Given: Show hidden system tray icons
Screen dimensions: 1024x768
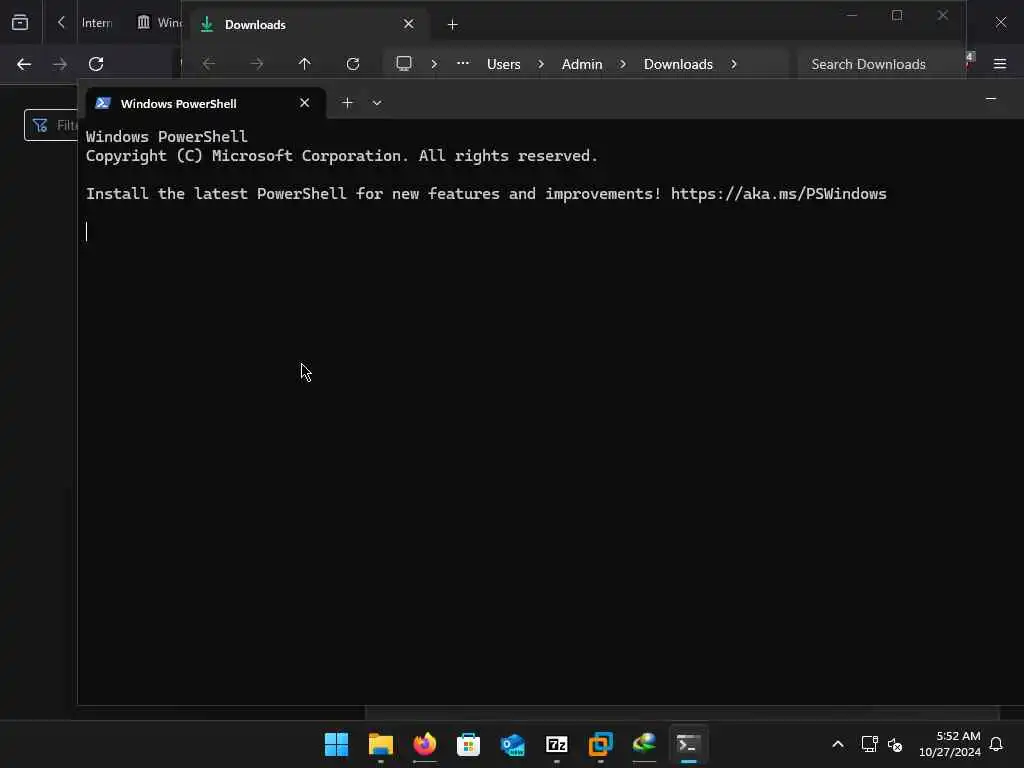Looking at the screenshot, I should [838, 744].
